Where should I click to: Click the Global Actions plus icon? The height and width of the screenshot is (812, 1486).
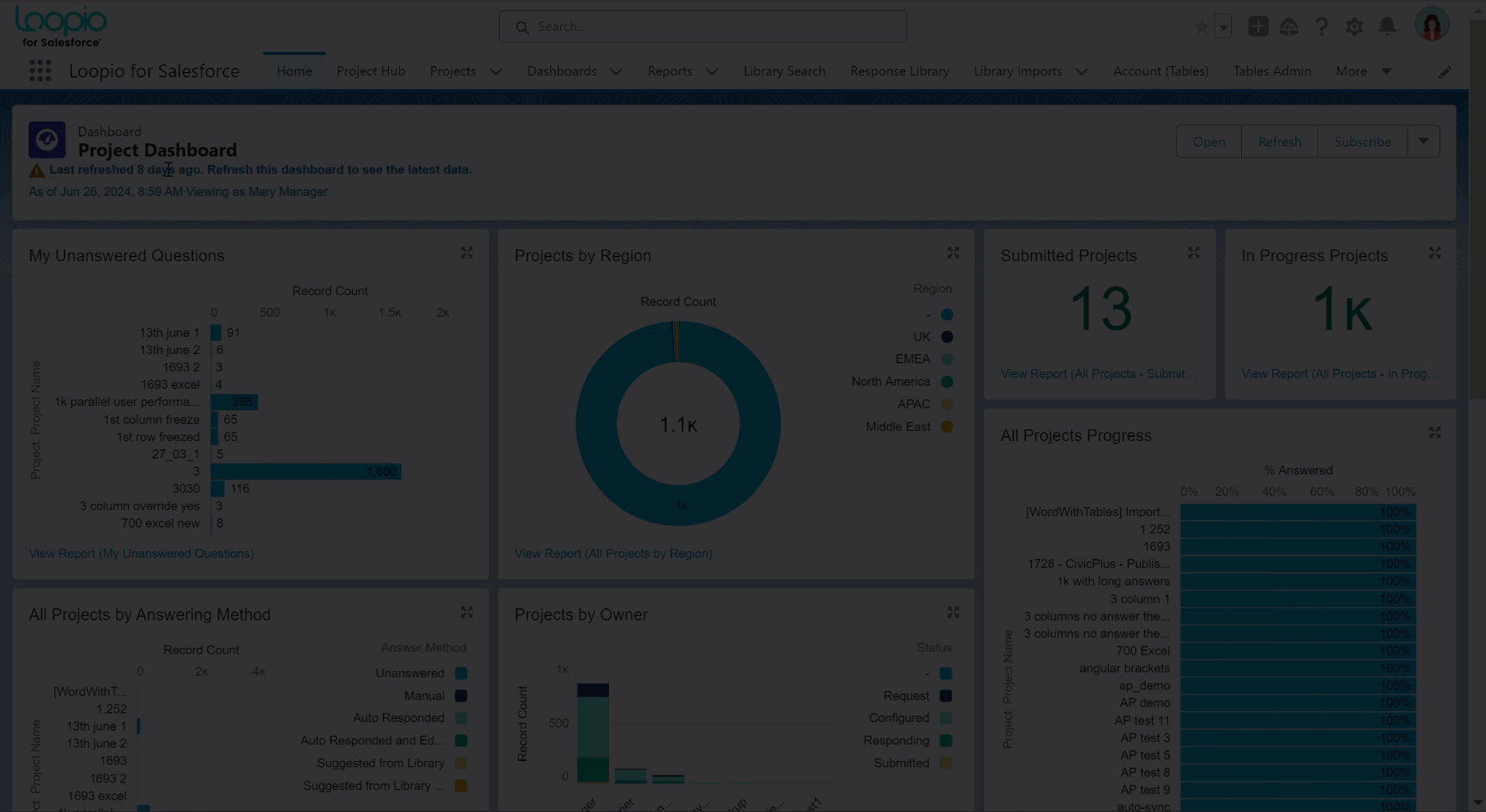1258,26
